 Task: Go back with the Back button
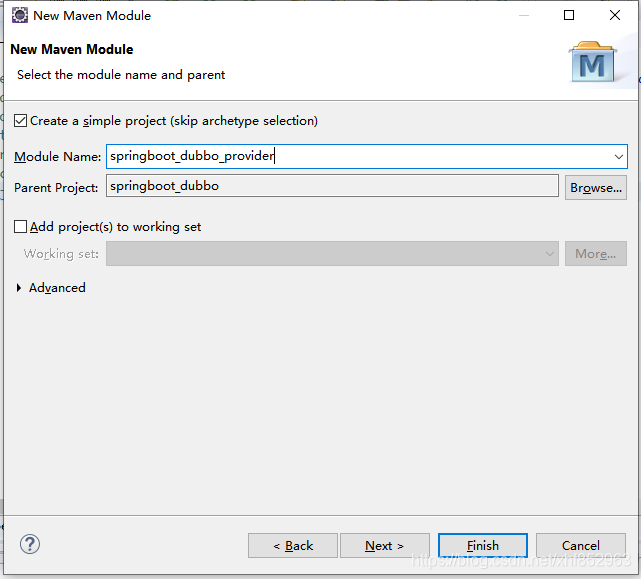point(293,545)
